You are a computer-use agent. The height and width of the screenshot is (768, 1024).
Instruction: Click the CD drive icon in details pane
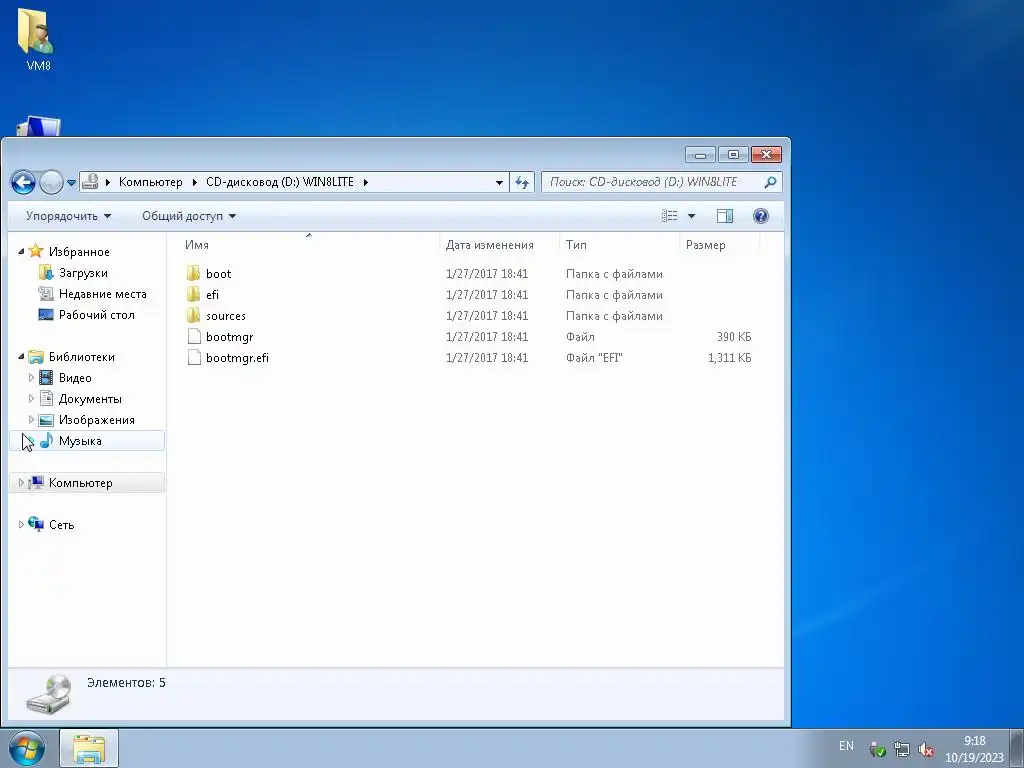(49, 694)
